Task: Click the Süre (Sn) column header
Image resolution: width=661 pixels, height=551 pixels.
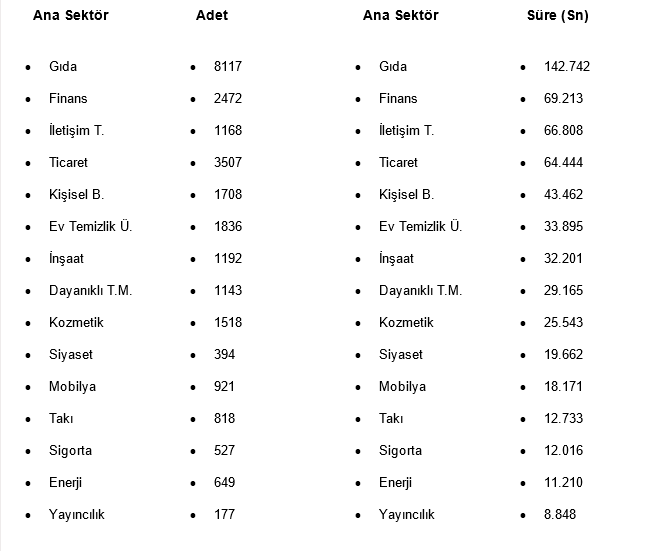Action: tap(557, 16)
